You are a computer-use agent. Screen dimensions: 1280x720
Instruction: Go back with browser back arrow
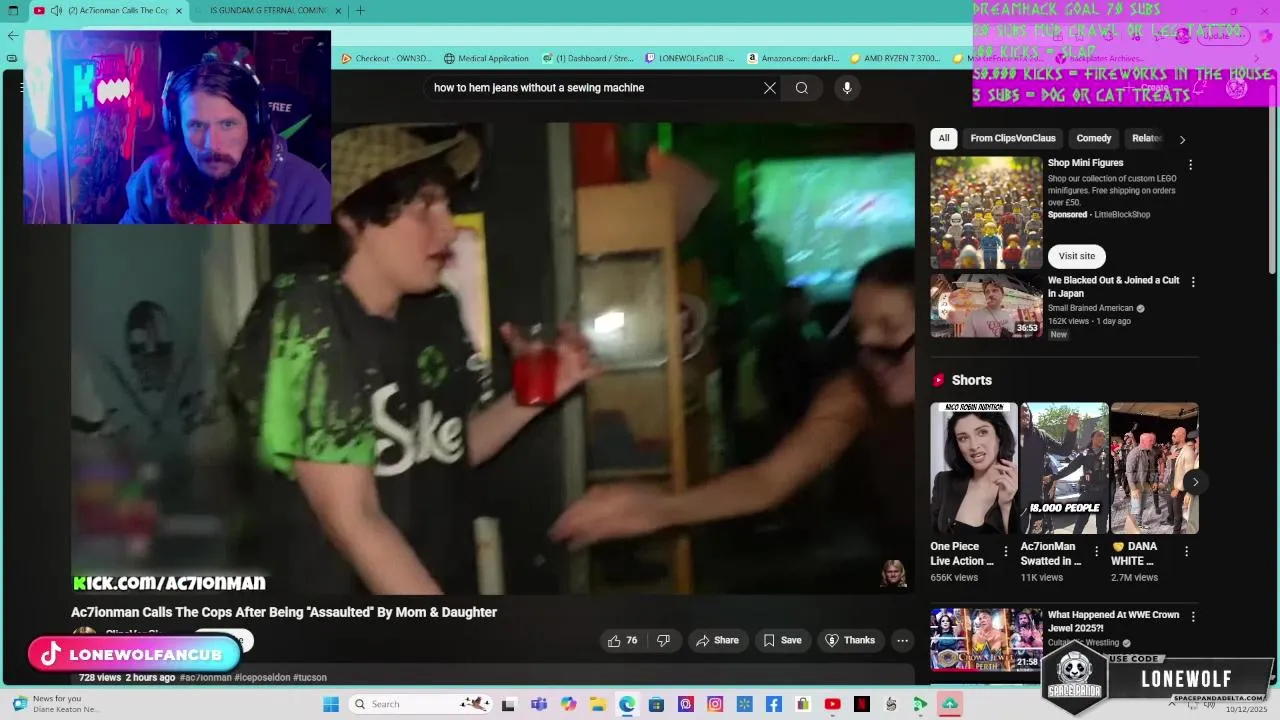pyautogui.click(x=12, y=35)
